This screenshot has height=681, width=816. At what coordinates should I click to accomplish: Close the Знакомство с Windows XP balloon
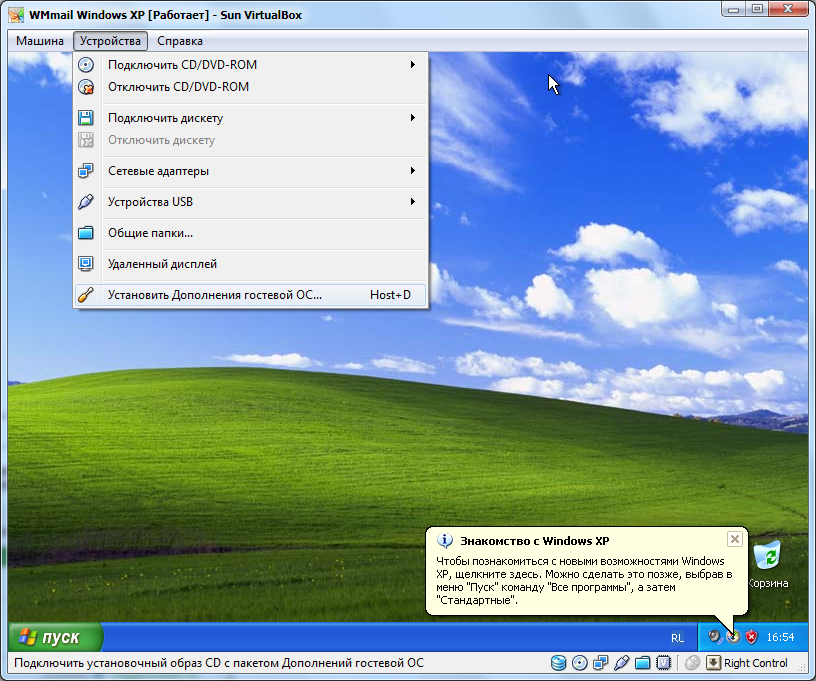pyautogui.click(x=734, y=539)
